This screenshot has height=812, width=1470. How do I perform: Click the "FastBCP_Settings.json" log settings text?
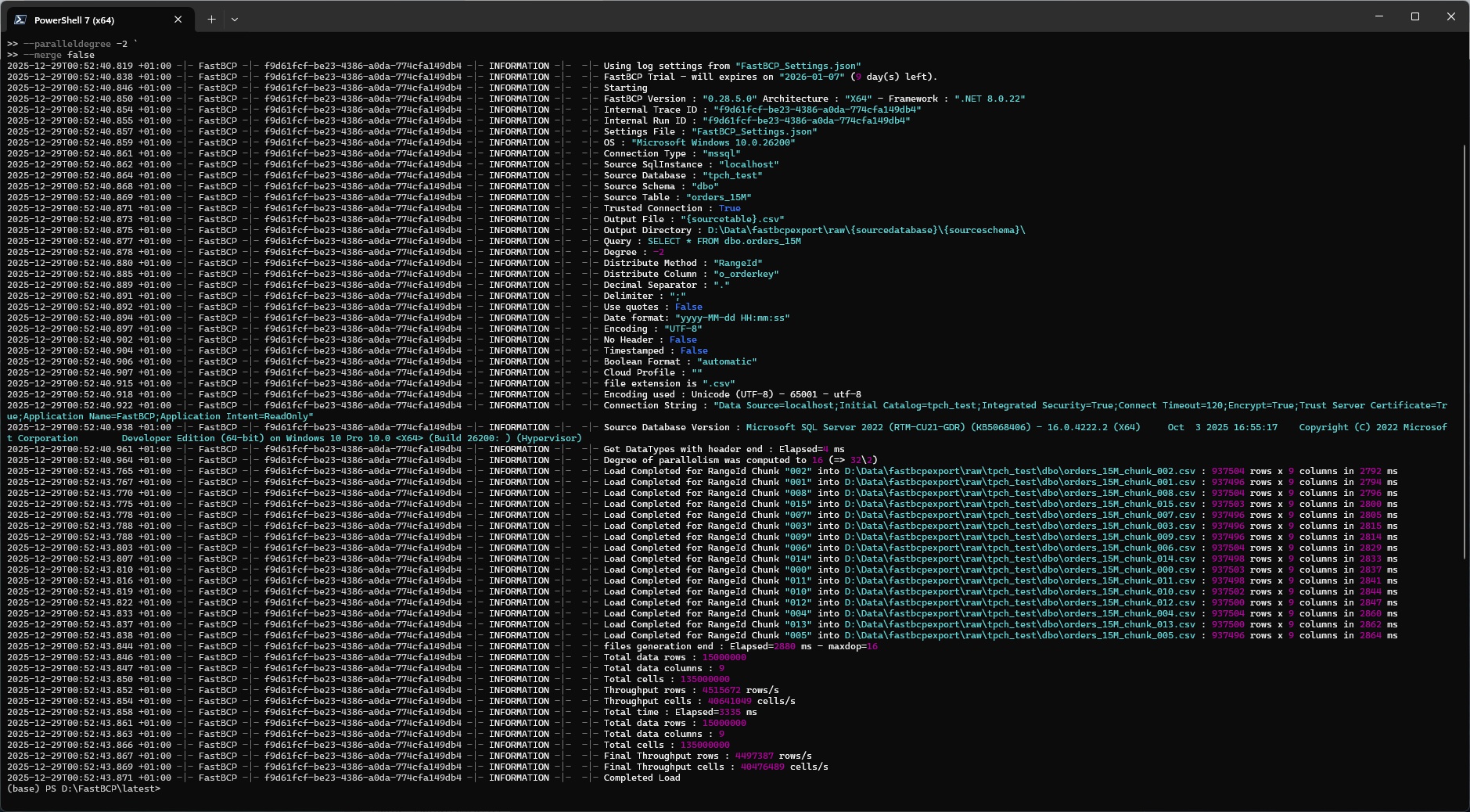point(798,66)
